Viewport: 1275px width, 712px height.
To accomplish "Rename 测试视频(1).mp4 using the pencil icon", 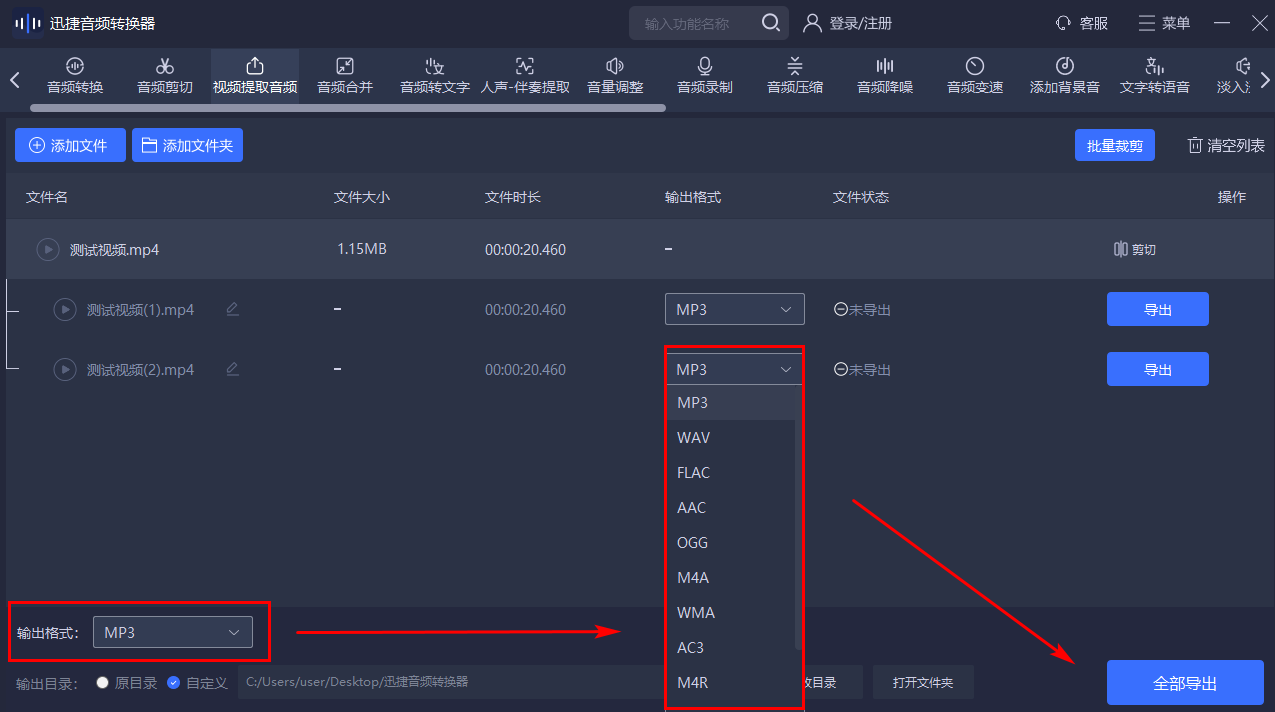I will pos(232,309).
